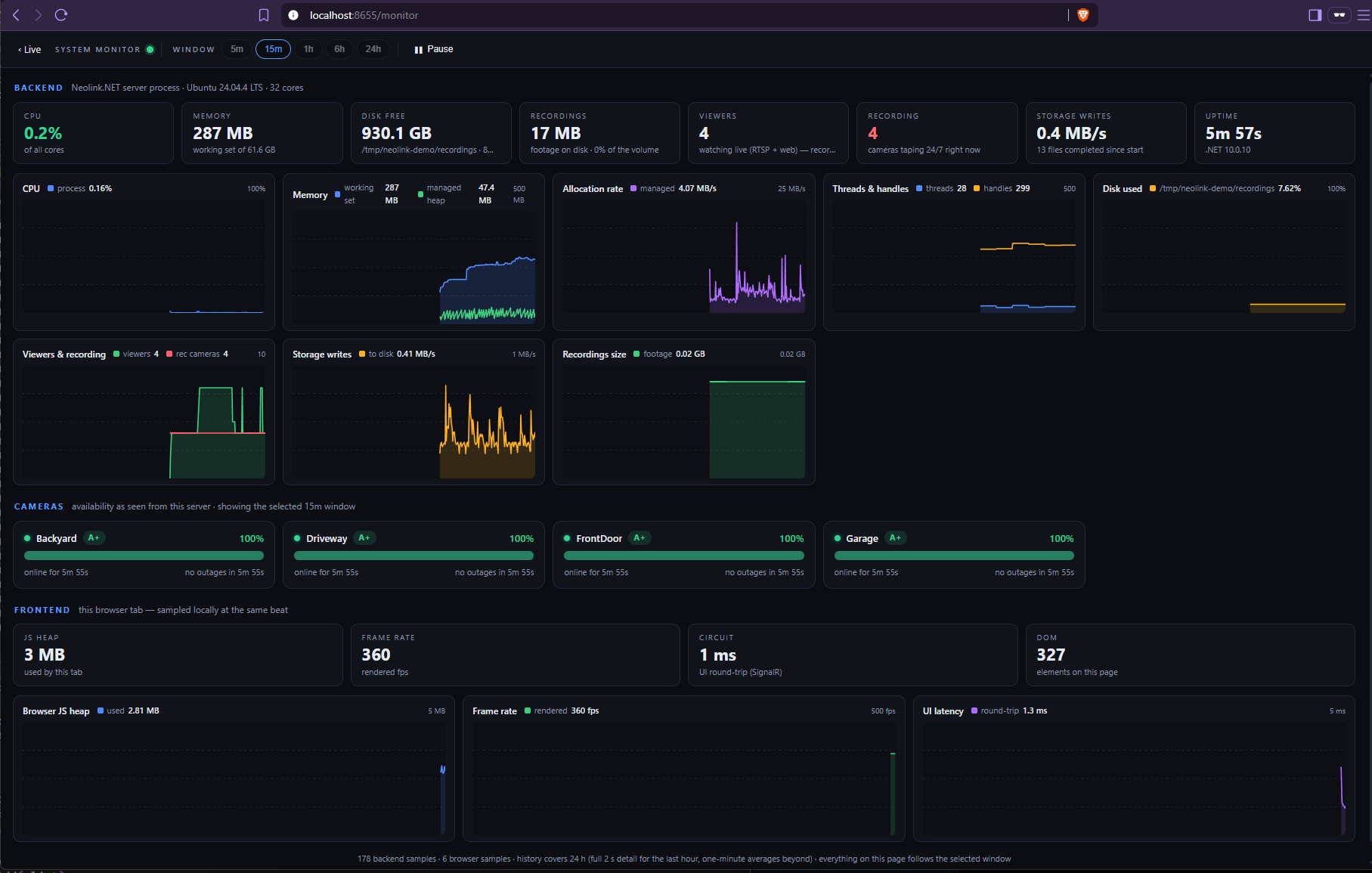1372x873 pixels.
Task: Click the 'rec cameras' legend in Viewers chart
Action: [197, 354]
